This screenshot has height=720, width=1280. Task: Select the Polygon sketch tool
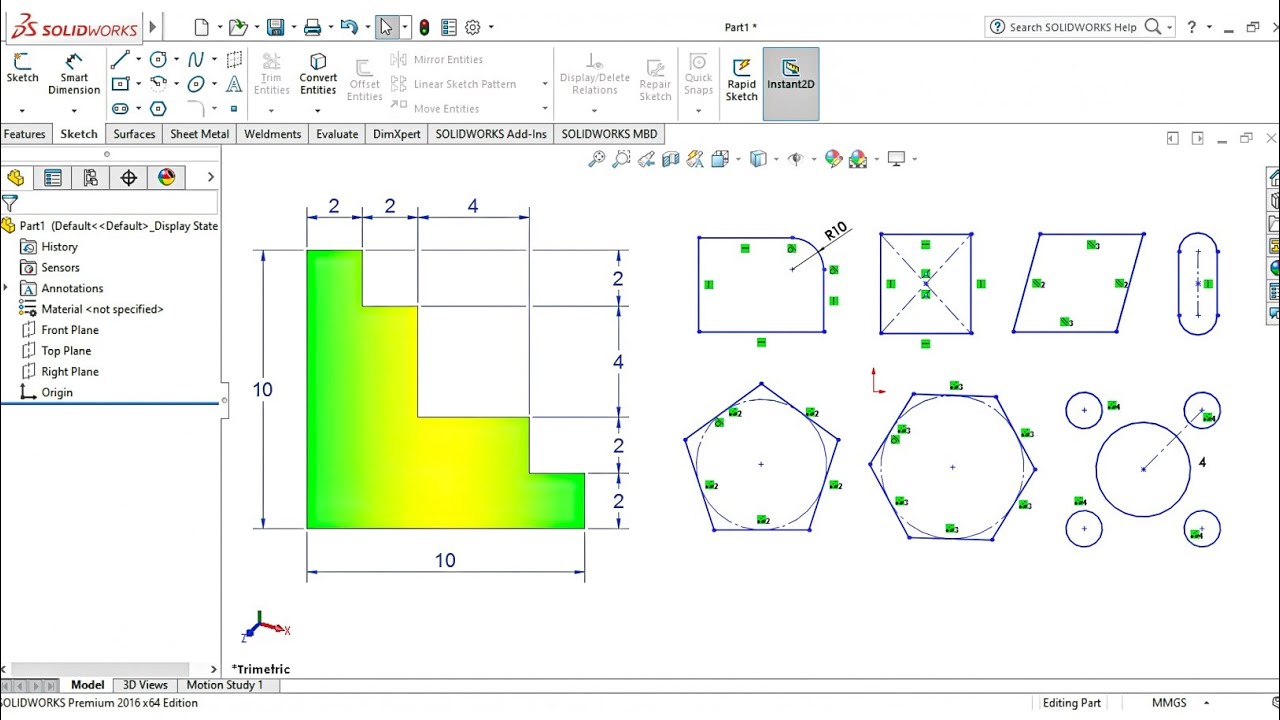tap(158, 108)
